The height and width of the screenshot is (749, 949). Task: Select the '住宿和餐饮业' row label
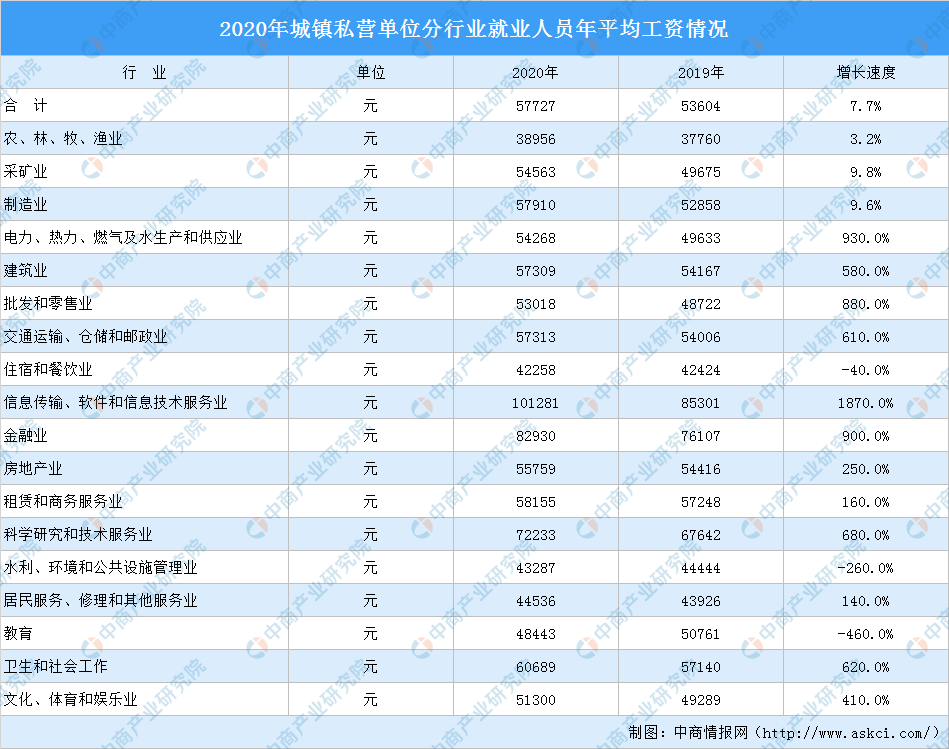48,370
